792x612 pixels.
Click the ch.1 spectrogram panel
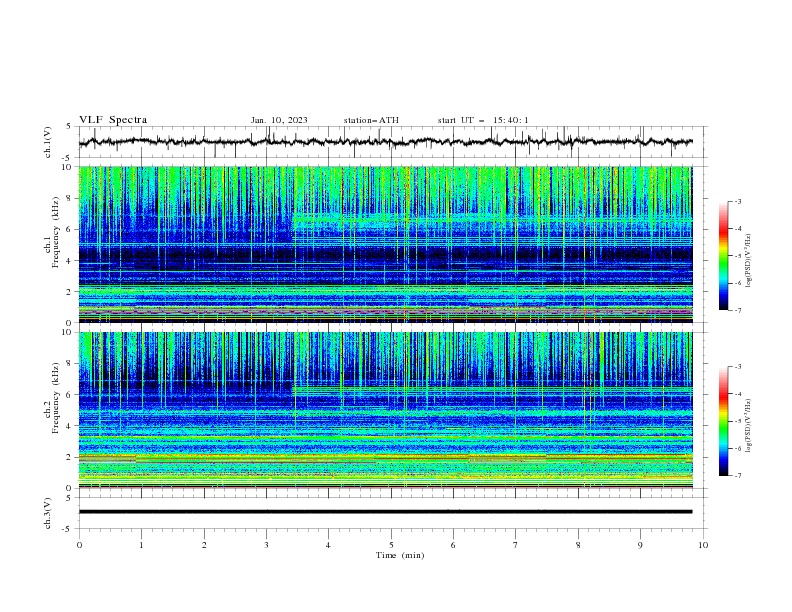[x=385, y=244]
